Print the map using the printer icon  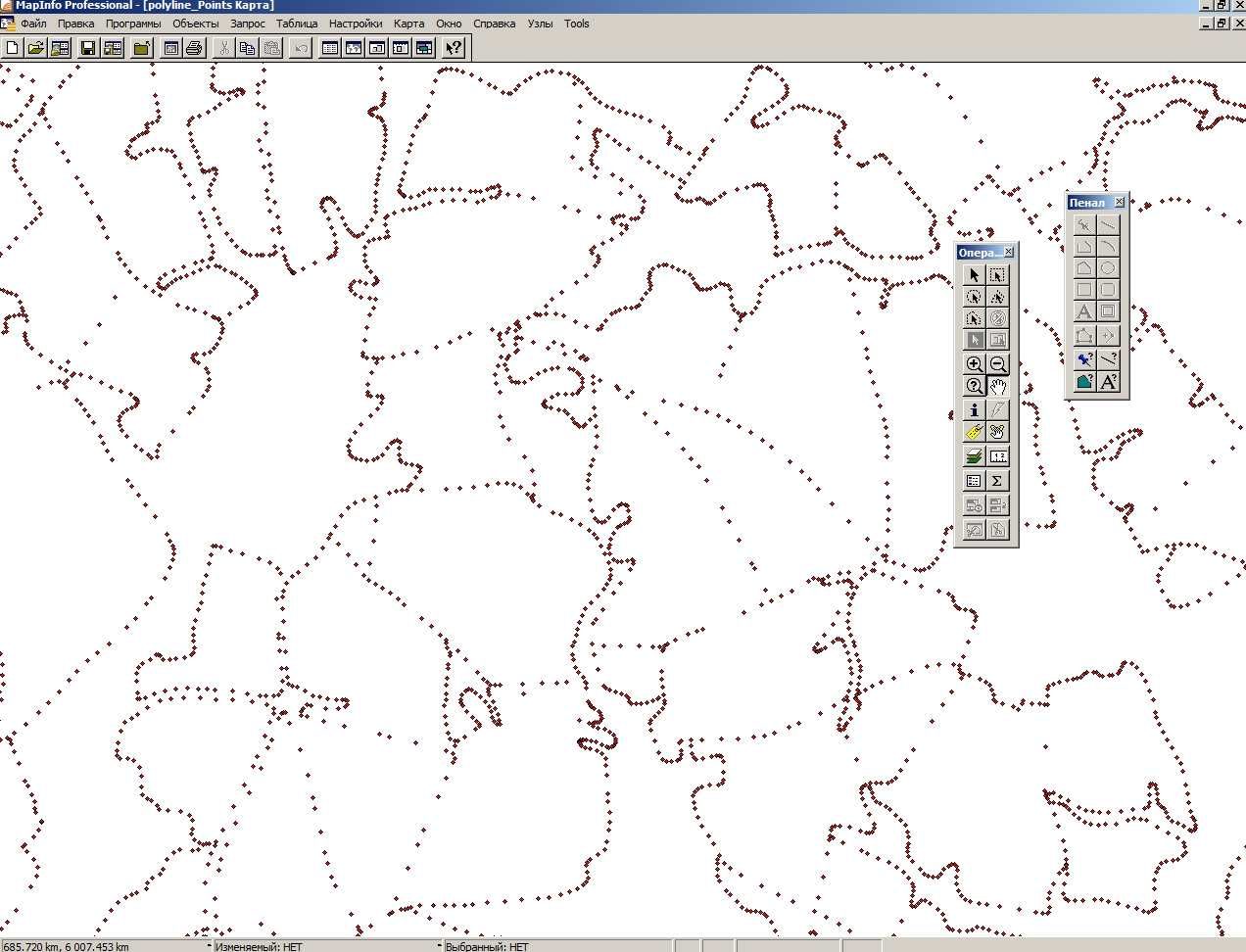tap(194, 47)
